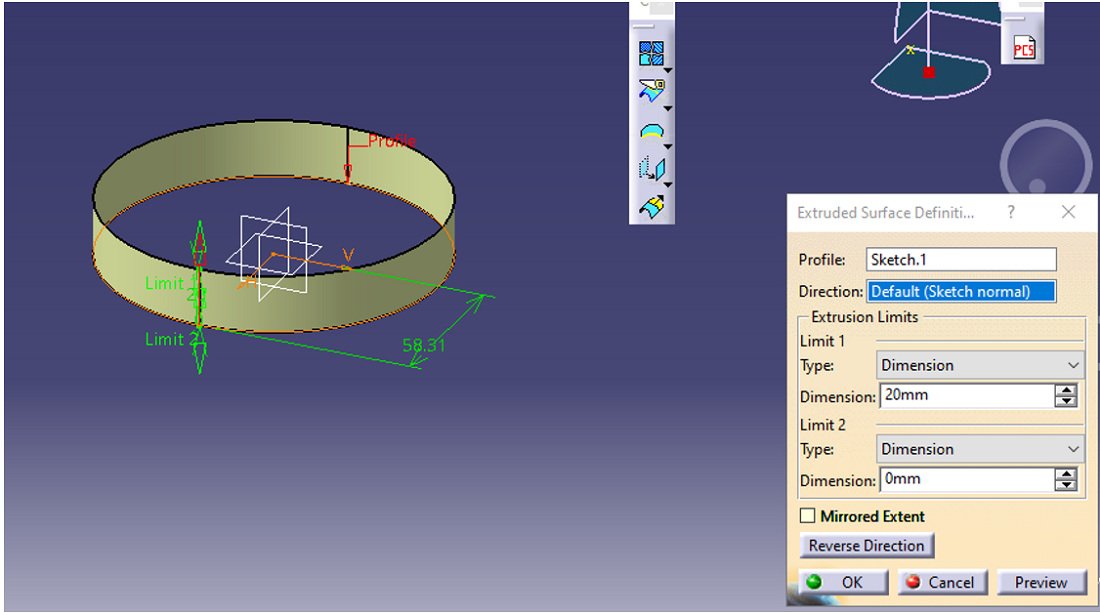Click the compass red square manipulator

coord(929,72)
